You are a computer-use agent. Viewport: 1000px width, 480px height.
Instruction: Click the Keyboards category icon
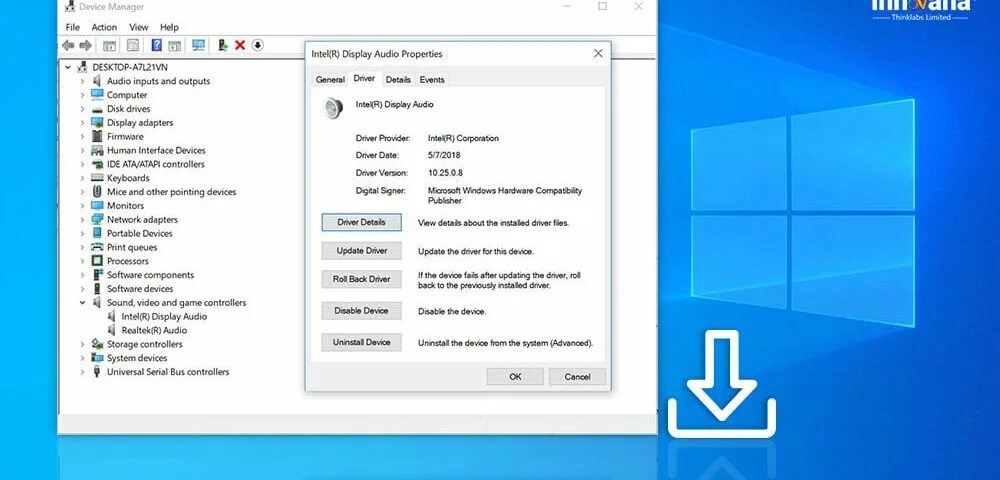pos(97,178)
